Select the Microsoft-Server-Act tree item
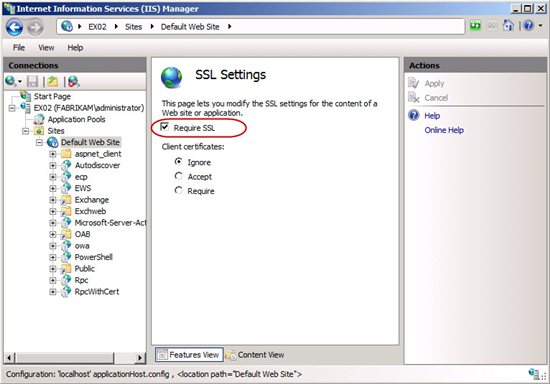 (110, 223)
